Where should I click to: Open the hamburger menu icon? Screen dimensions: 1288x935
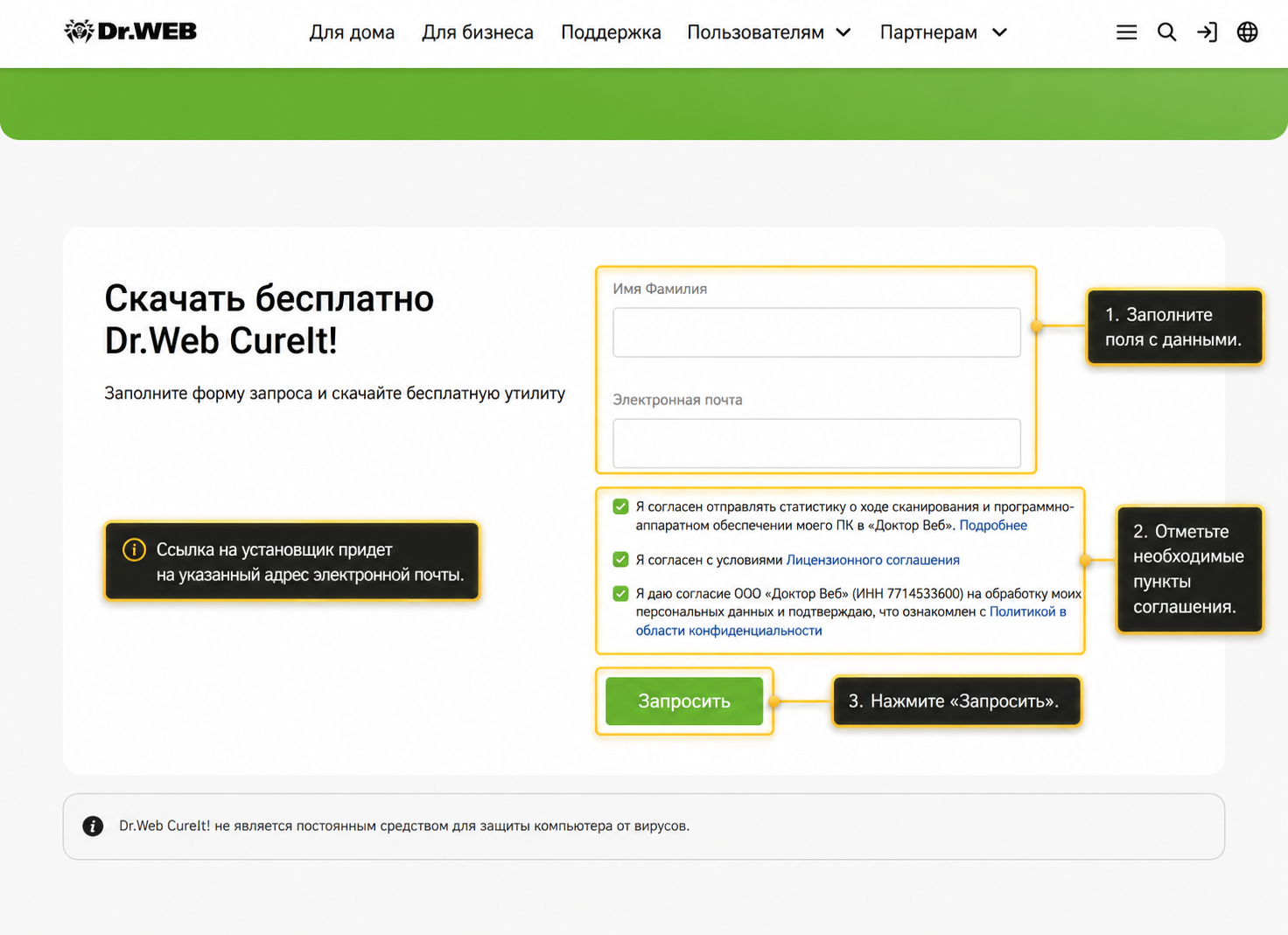(1126, 32)
